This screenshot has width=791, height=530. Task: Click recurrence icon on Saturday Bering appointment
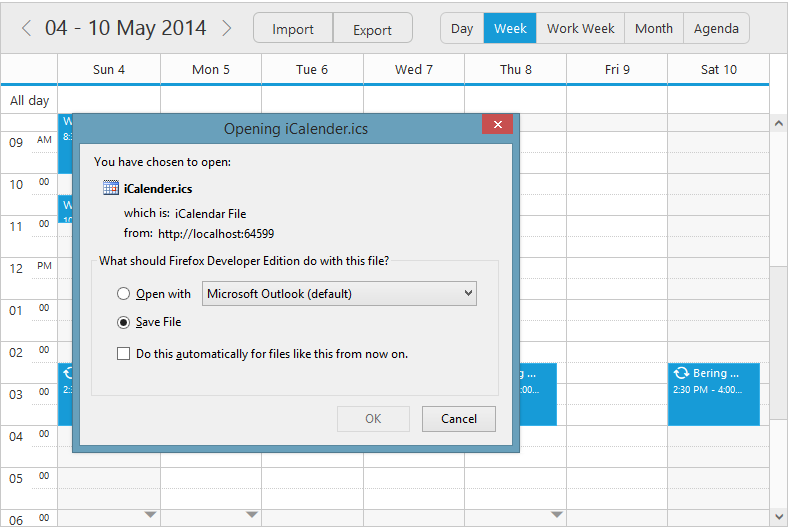click(x=681, y=373)
